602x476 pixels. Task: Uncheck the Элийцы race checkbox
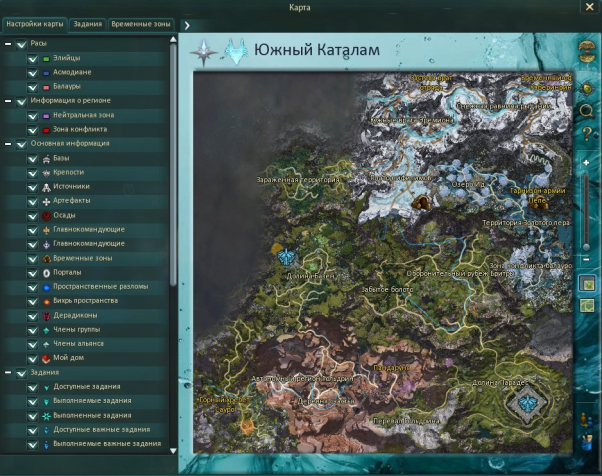32,58
